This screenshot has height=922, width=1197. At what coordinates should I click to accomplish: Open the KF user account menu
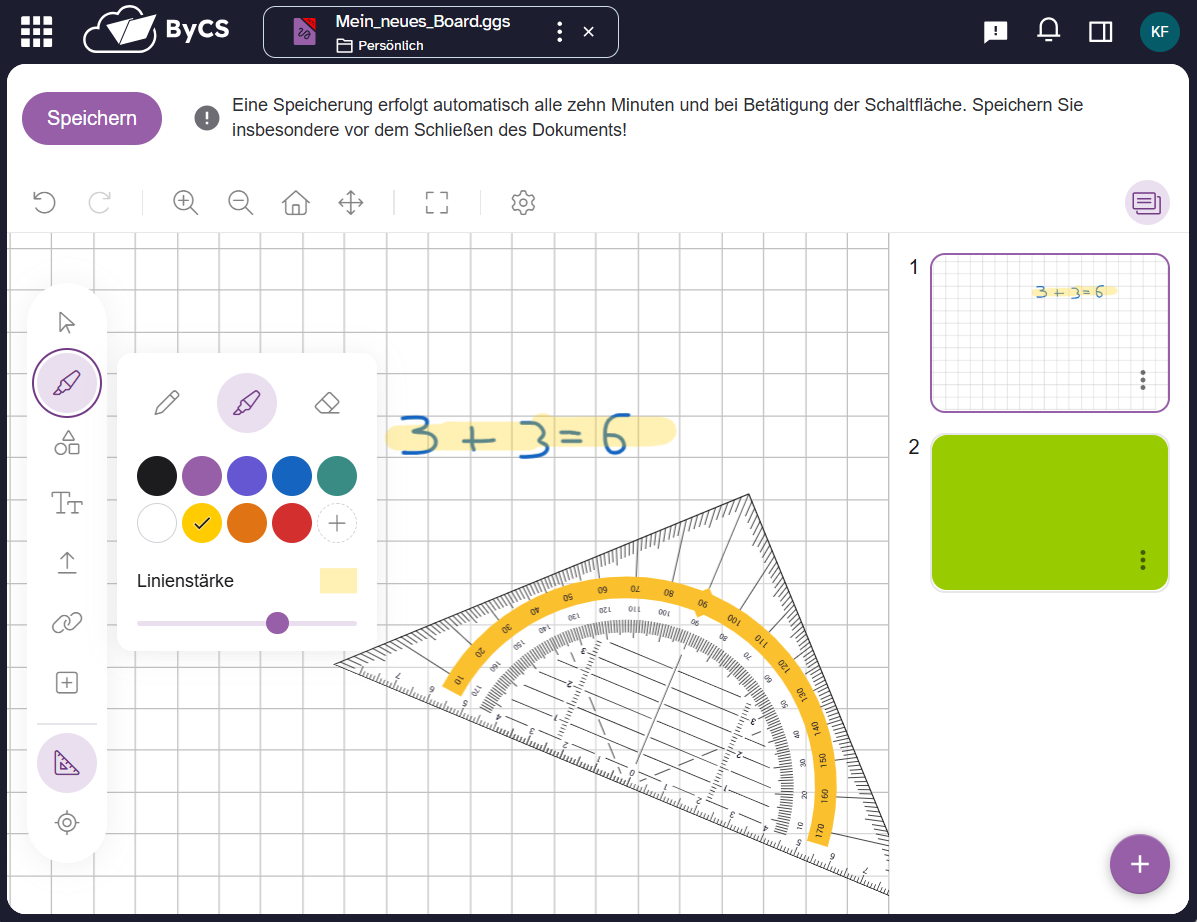[1159, 32]
